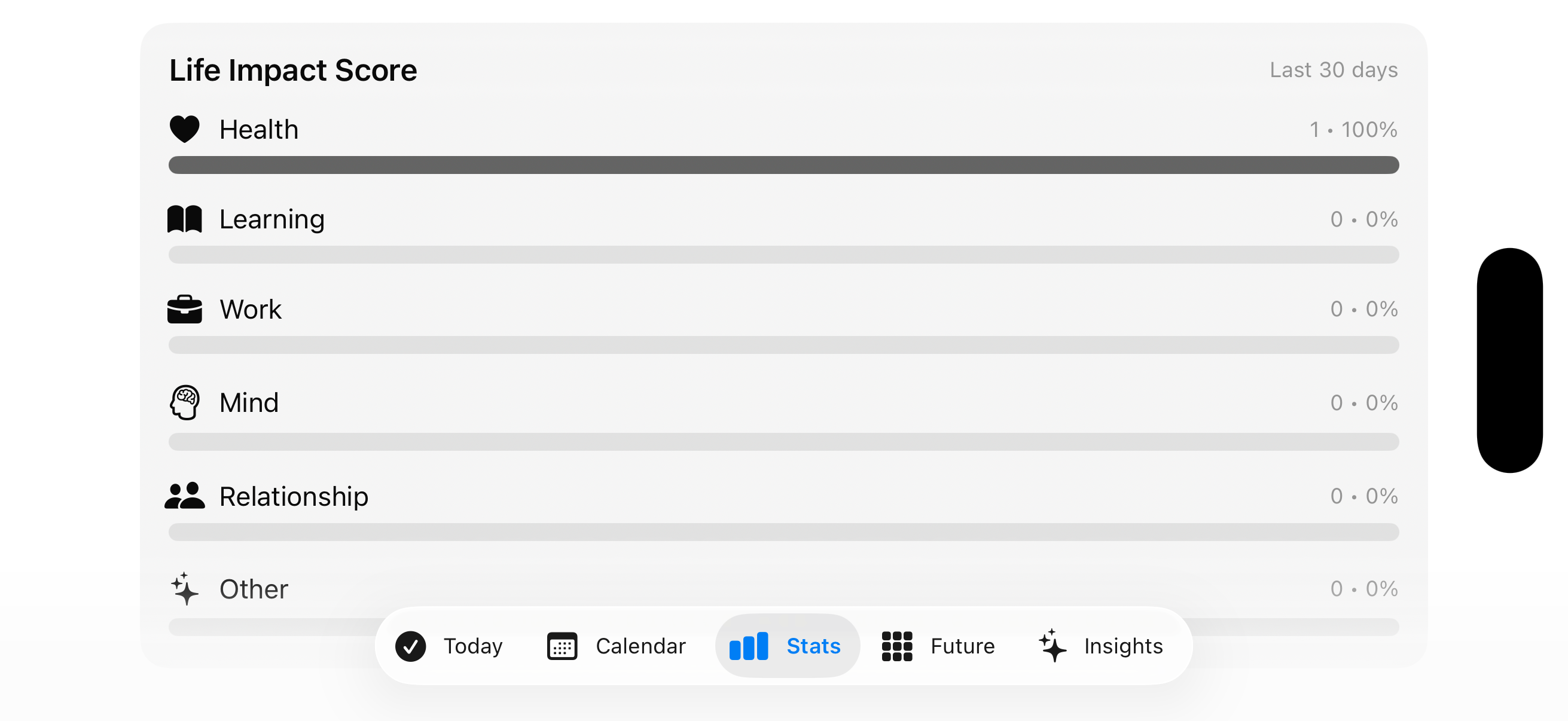Viewport: 1568px width, 721px height.
Task: Click the Relationship people icon
Action: coord(184,496)
